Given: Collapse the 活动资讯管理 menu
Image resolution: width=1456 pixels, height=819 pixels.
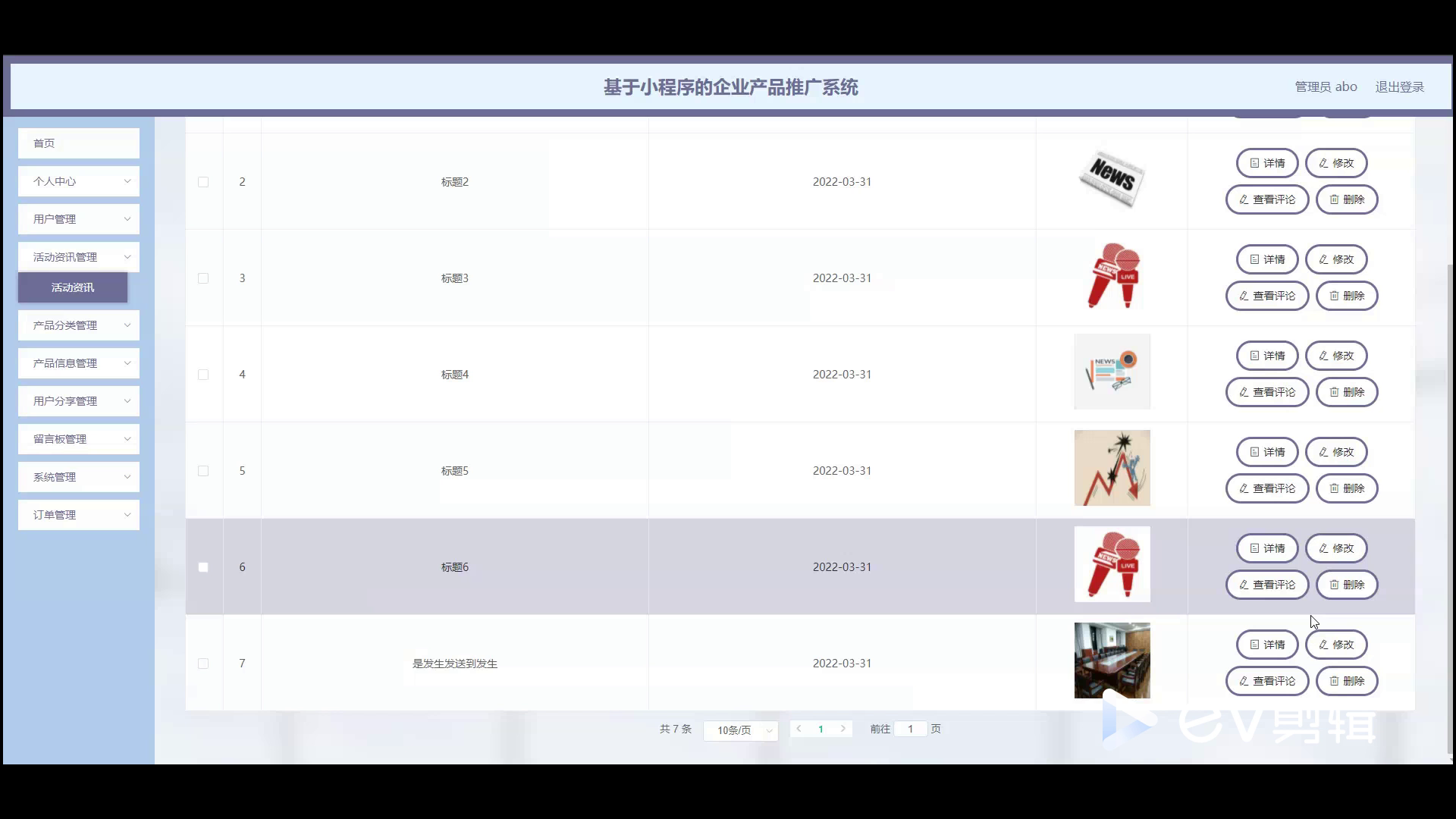Looking at the screenshot, I should 79,257.
